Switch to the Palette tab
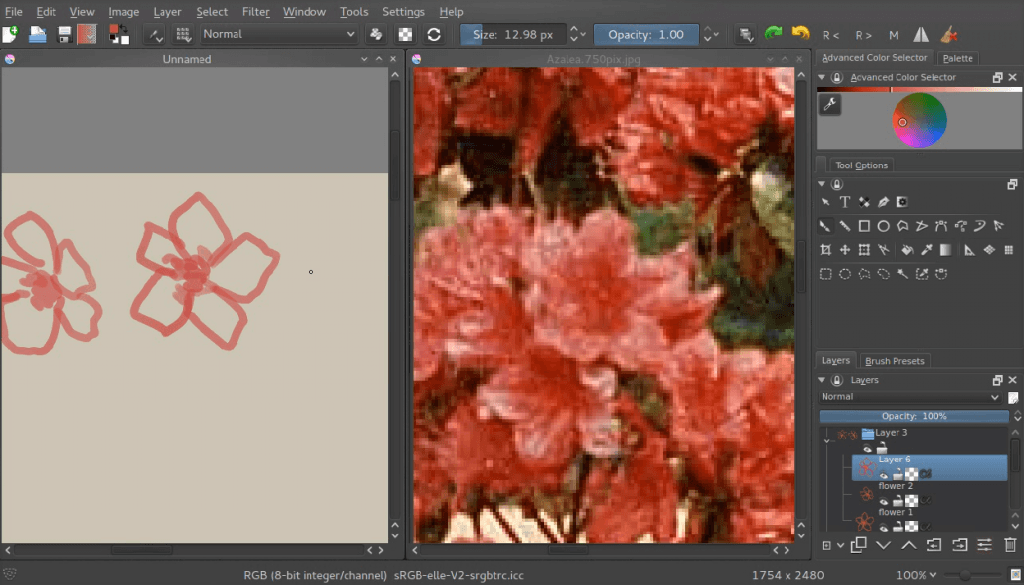Viewport: 1024px width, 585px height. click(957, 58)
